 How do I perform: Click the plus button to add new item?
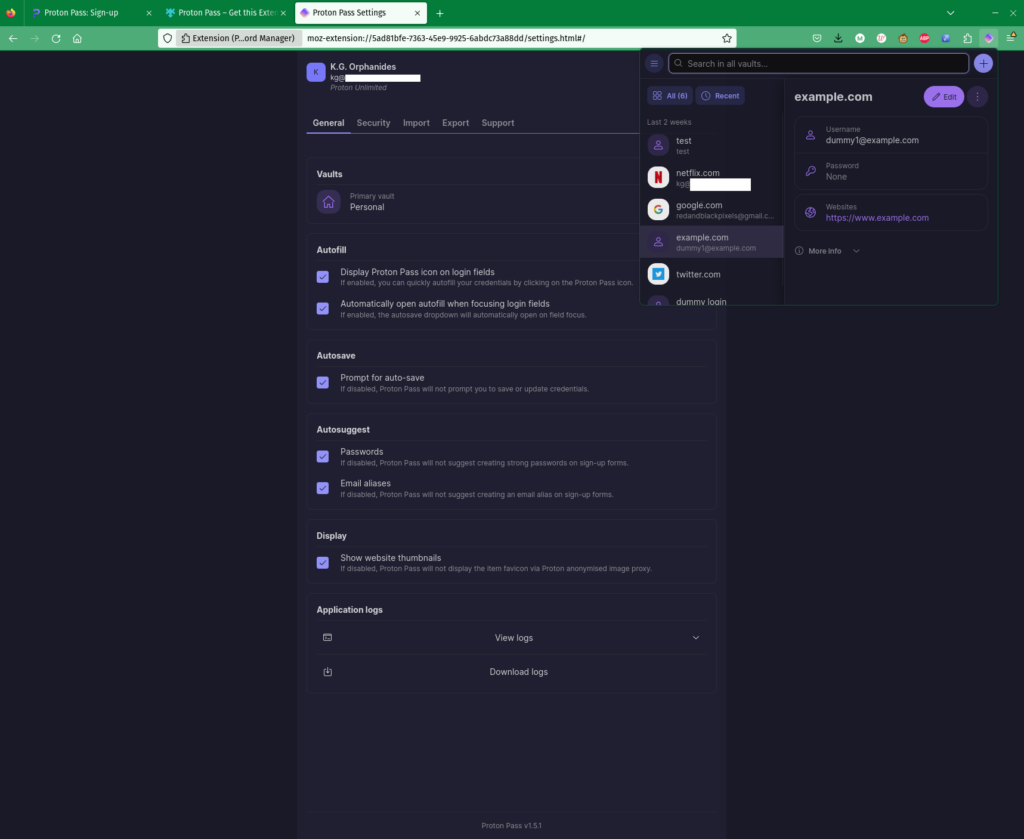[x=983, y=63]
